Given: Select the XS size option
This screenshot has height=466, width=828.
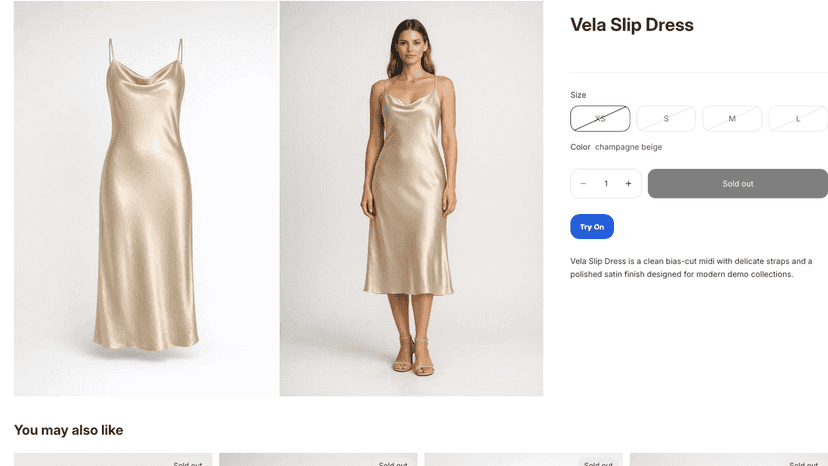Looking at the screenshot, I should click(600, 119).
